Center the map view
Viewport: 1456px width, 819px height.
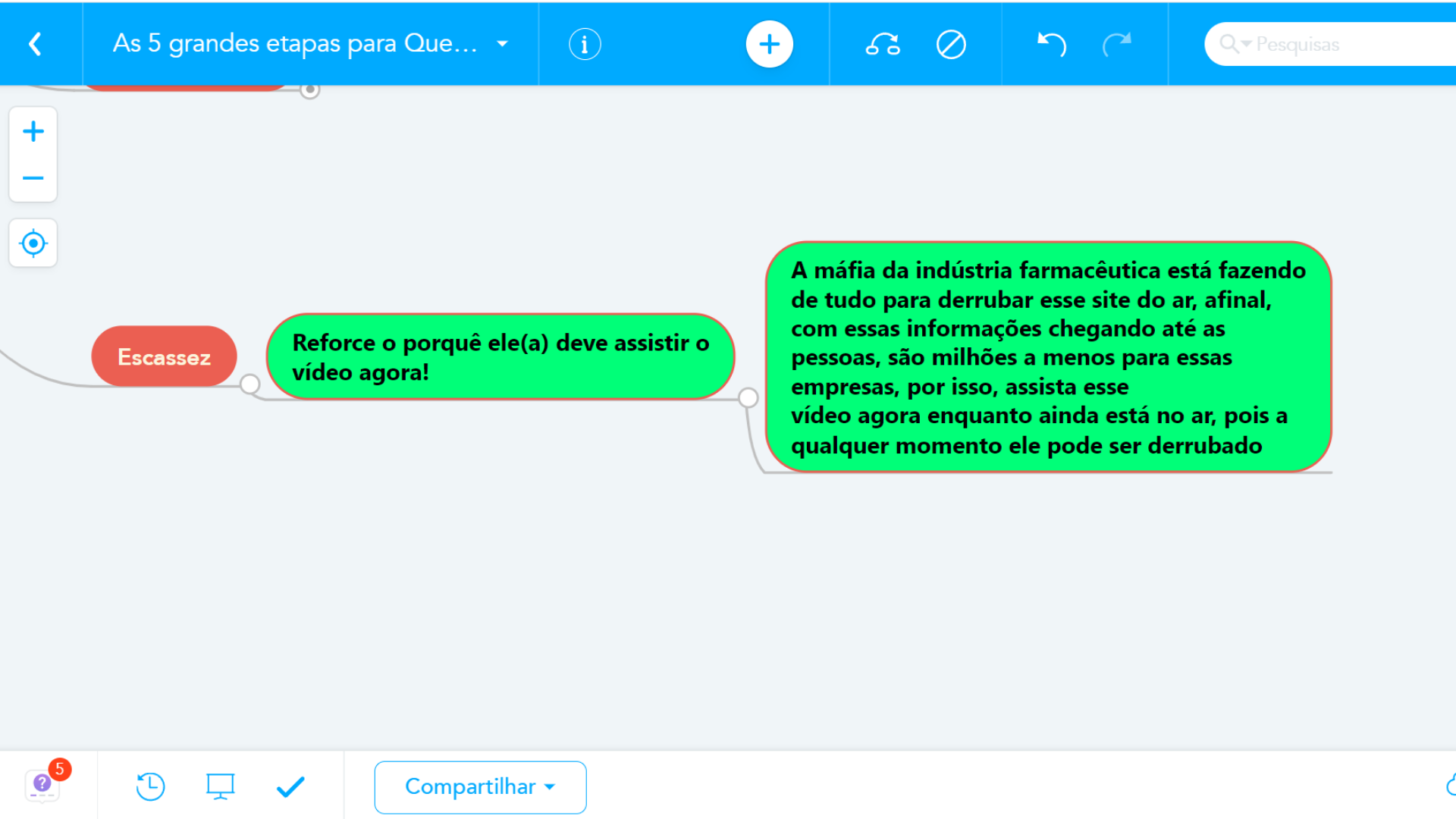pos(33,243)
